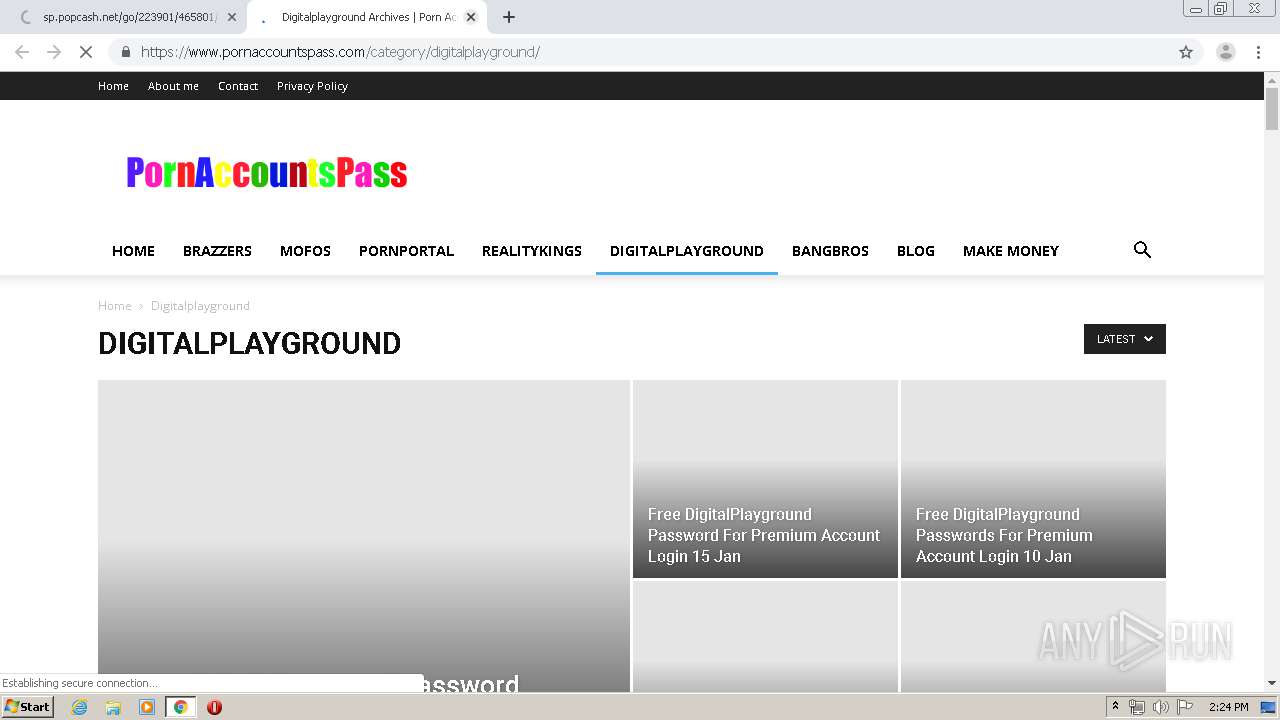
Task: Expand the LATEST sort dropdown
Action: (x=1125, y=339)
